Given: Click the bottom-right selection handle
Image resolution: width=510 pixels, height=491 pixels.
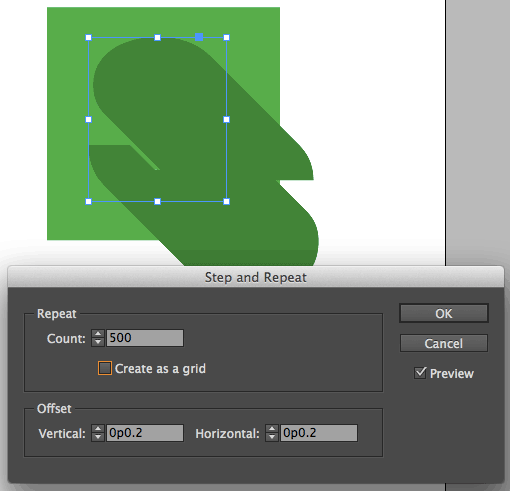Looking at the screenshot, I should pos(226,201).
